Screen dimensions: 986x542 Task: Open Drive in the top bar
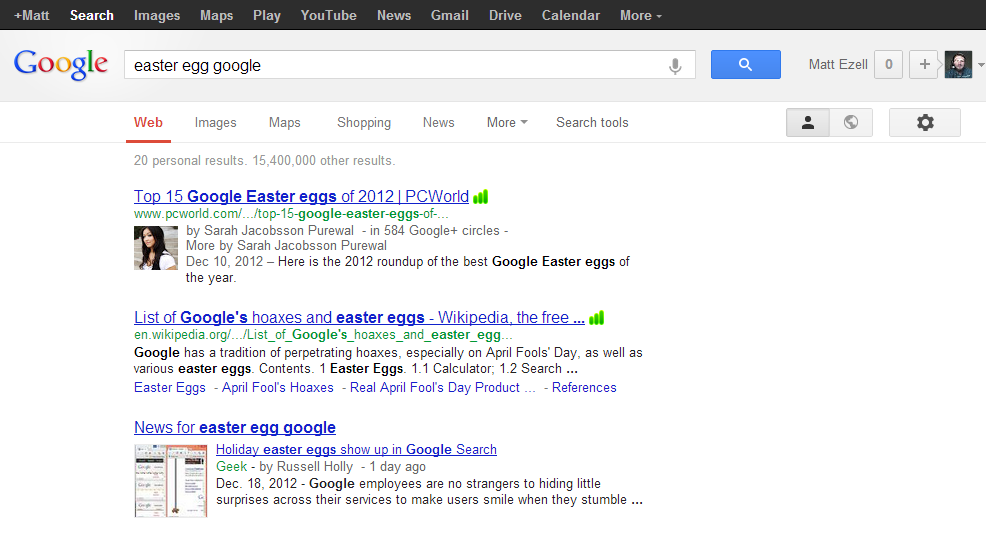[x=505, y=15]
